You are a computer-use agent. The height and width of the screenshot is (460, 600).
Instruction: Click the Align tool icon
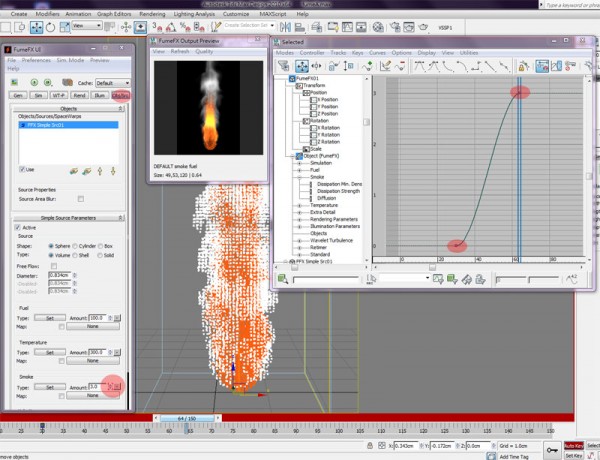pyautogui.click(x=300, y=27)
